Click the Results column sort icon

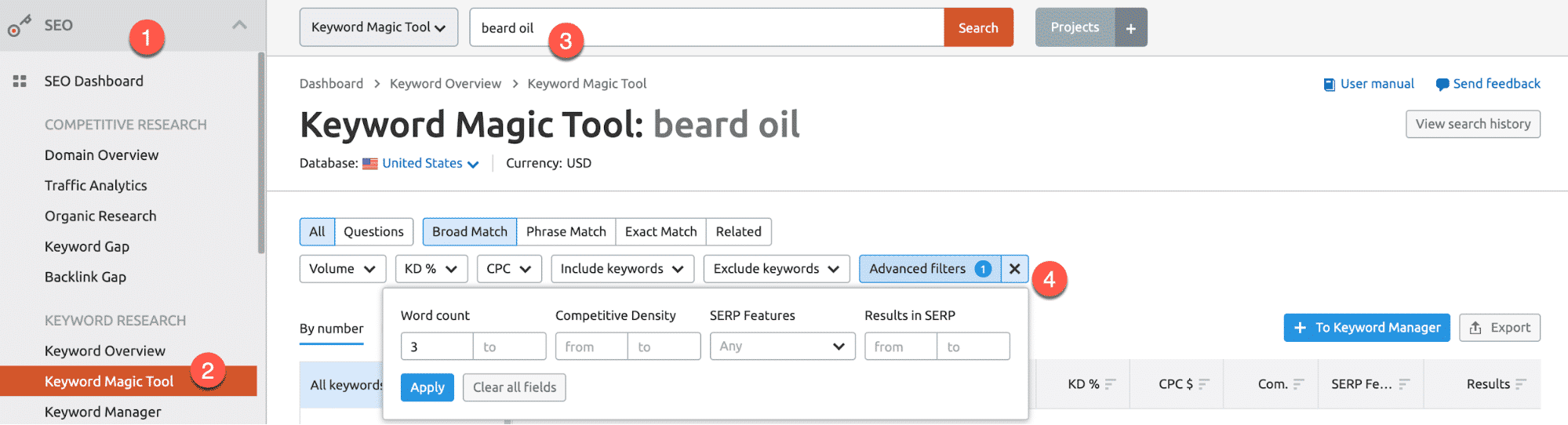(1520, 384)
